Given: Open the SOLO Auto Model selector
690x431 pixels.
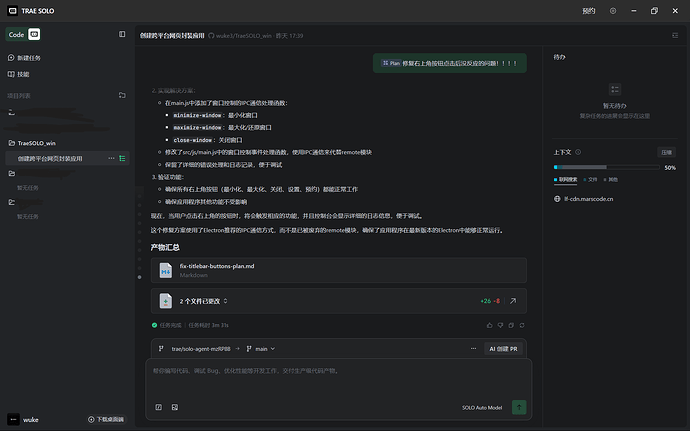Looking at the screenshot, I should click(482, 408).
